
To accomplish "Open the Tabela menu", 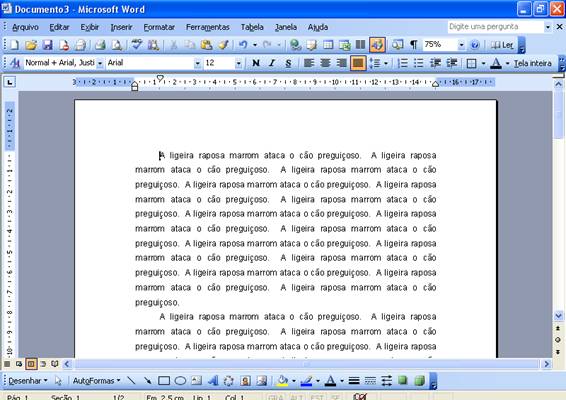I will 252,27.
